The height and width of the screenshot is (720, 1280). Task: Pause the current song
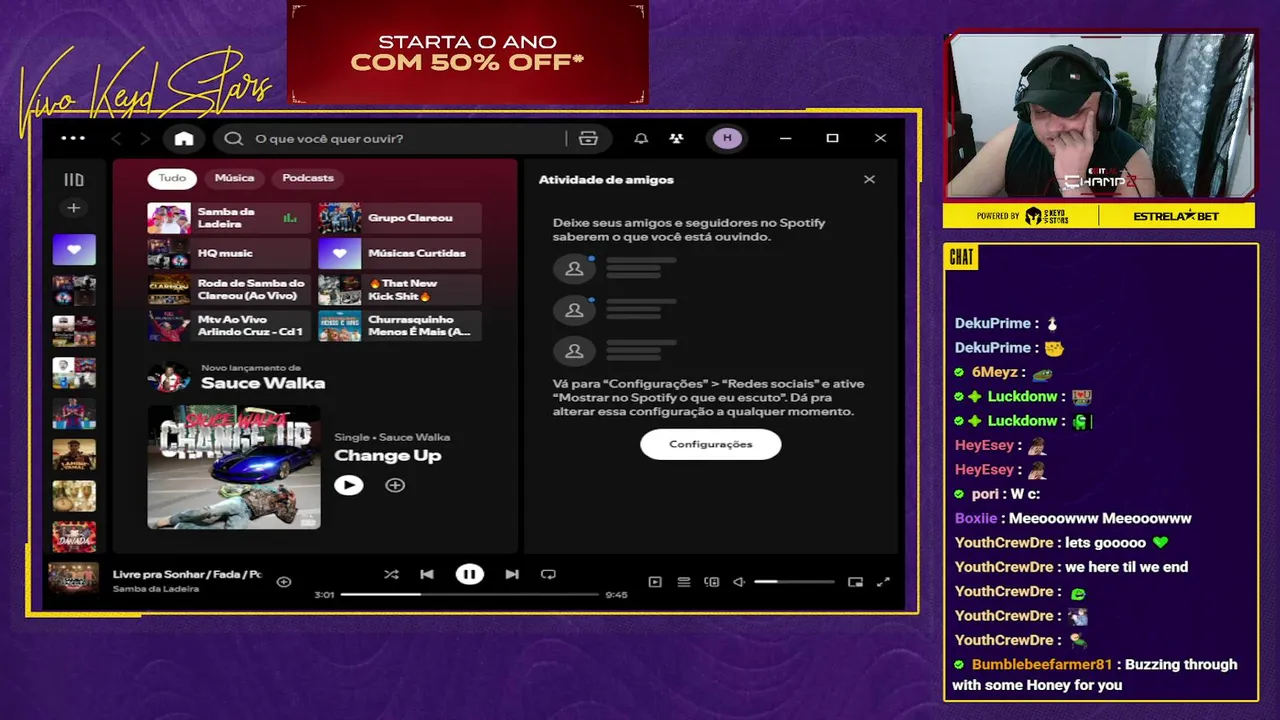coord(469,574)
